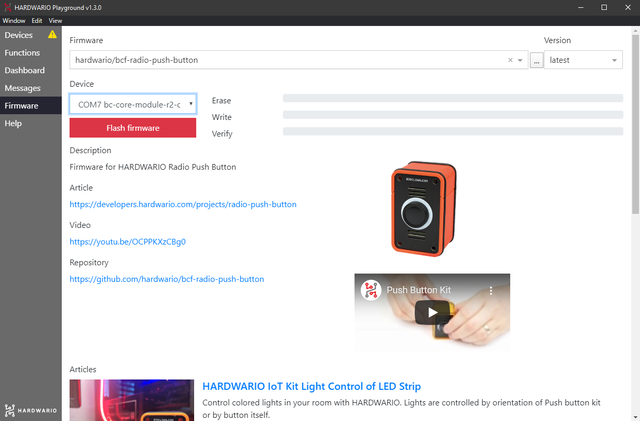Open the View menu

point(55,20)
